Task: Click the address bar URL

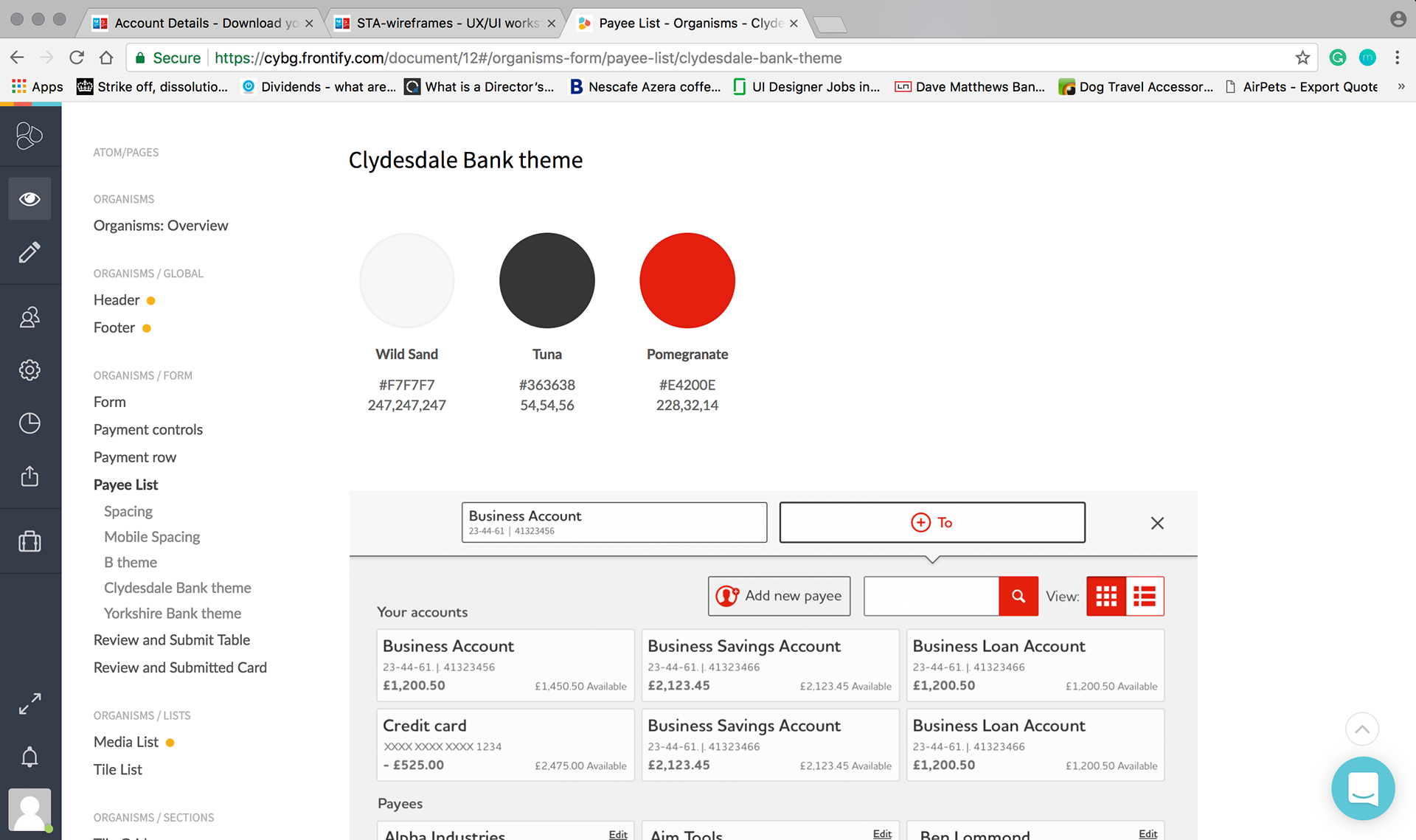Action: (x=528, y=58)
